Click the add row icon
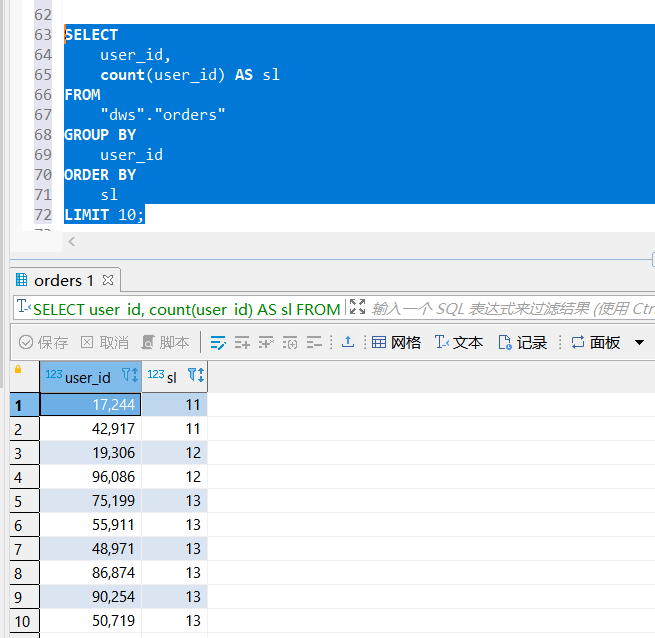The image size is (655, 638). point(242,342)
